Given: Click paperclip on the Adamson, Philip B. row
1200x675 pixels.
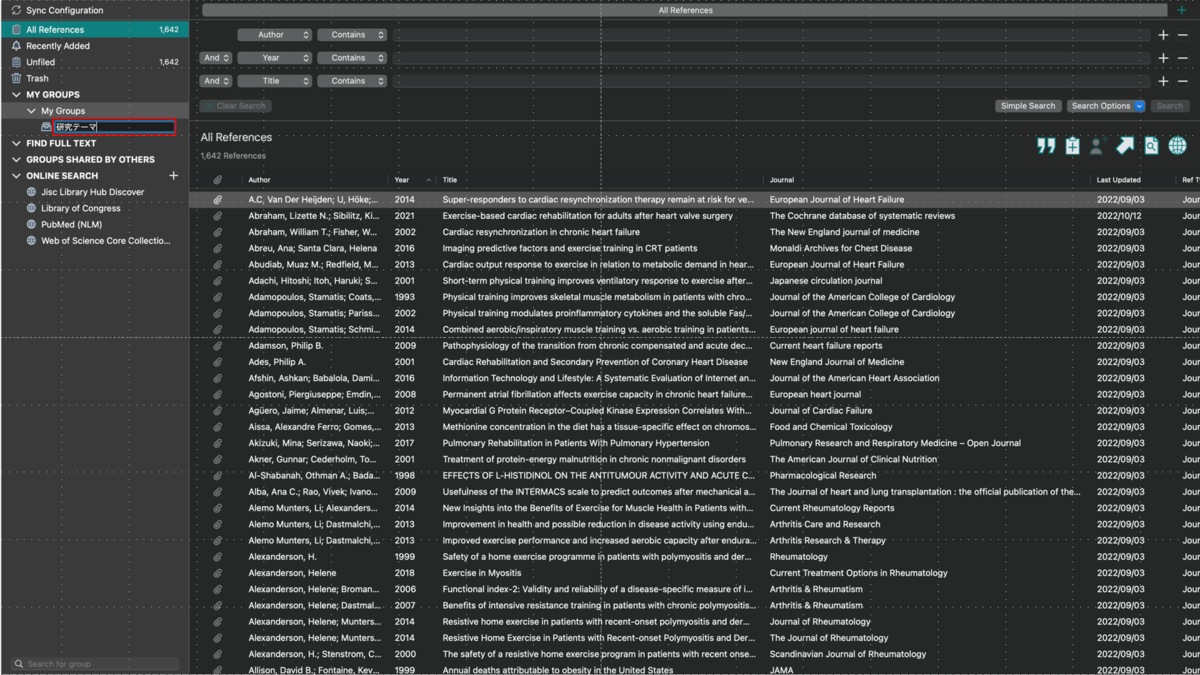Looking at the screenshot, I should click(217, 346).
